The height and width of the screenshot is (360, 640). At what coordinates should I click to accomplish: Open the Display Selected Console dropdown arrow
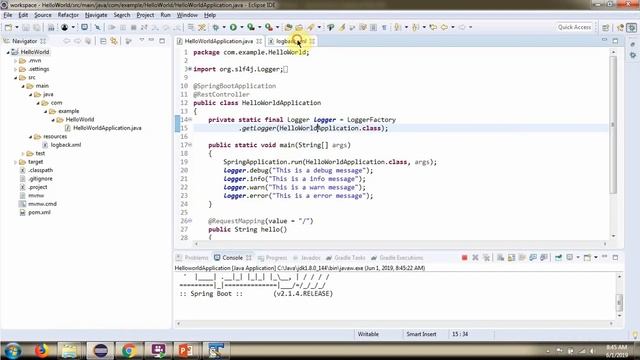point(578,258)
